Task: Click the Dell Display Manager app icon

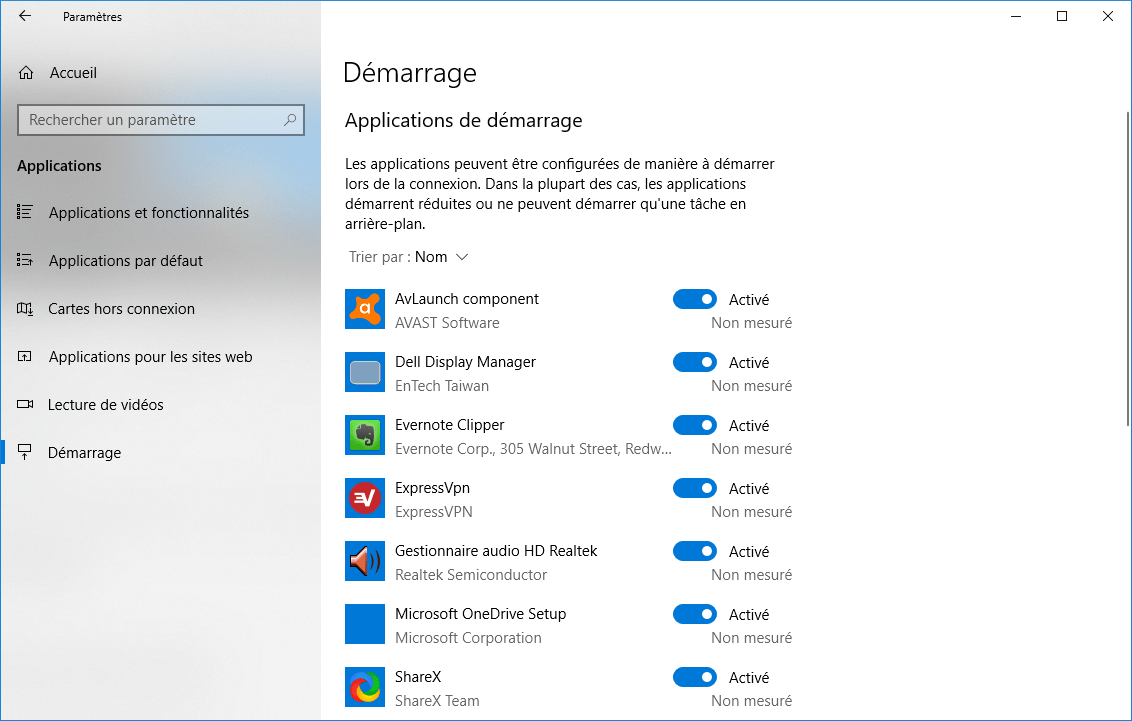Action: [x=365, y=372]
